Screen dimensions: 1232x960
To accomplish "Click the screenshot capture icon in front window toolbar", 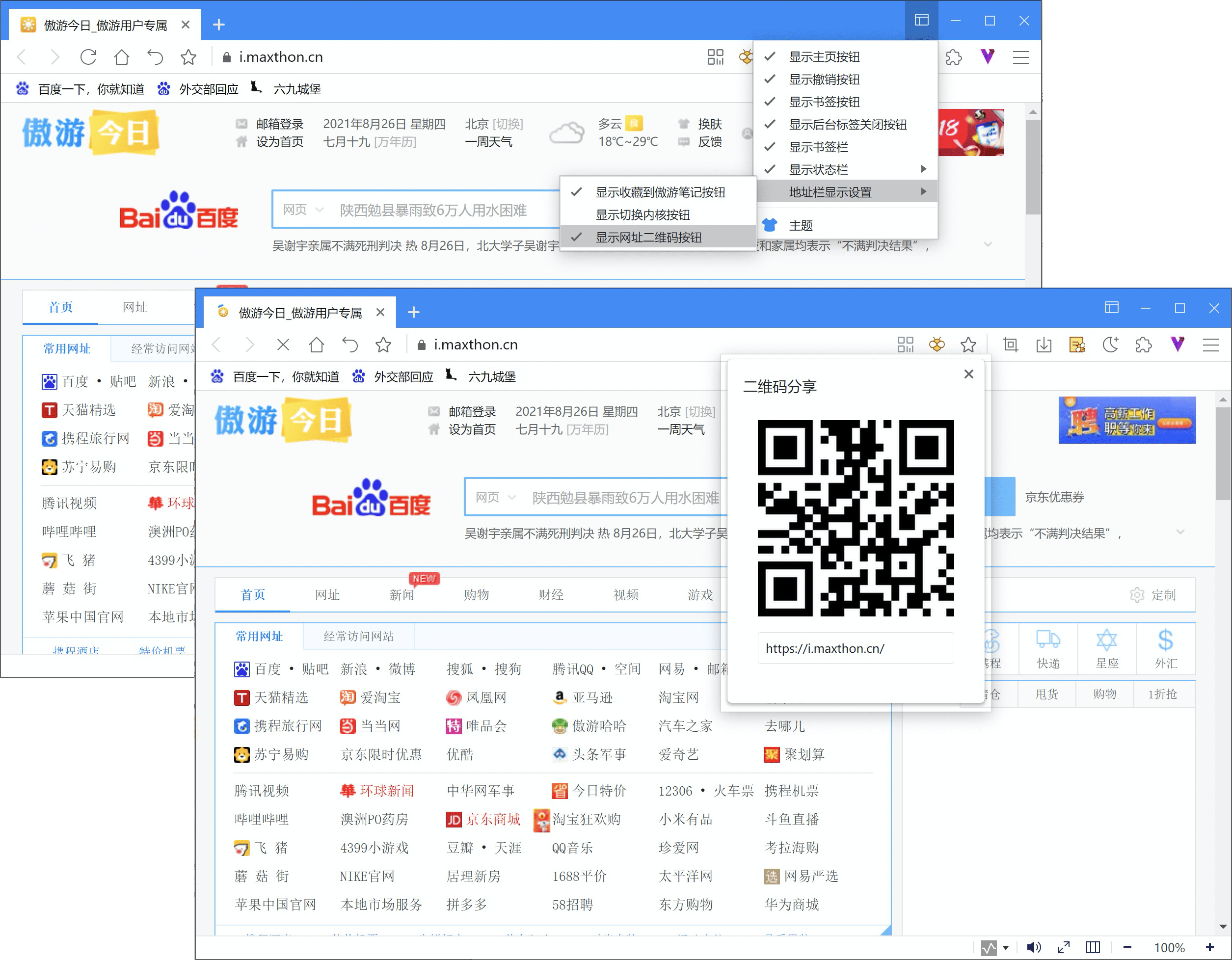I will coord(1010,345).
